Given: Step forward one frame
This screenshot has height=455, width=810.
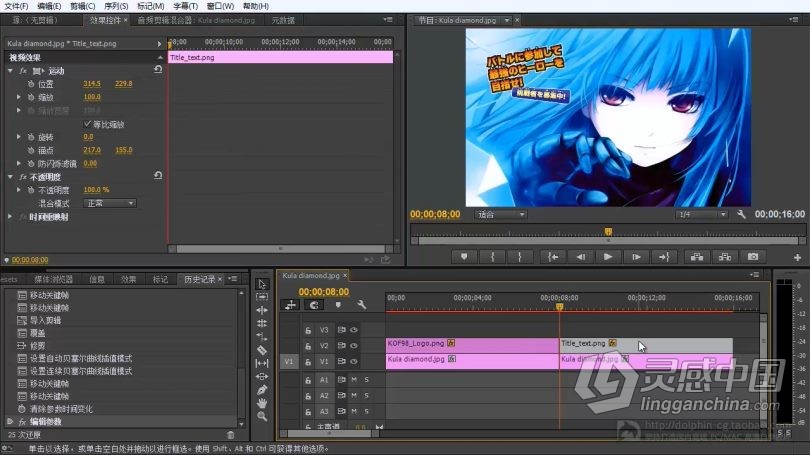Looking at the screenshot, I should coord(636,257).
